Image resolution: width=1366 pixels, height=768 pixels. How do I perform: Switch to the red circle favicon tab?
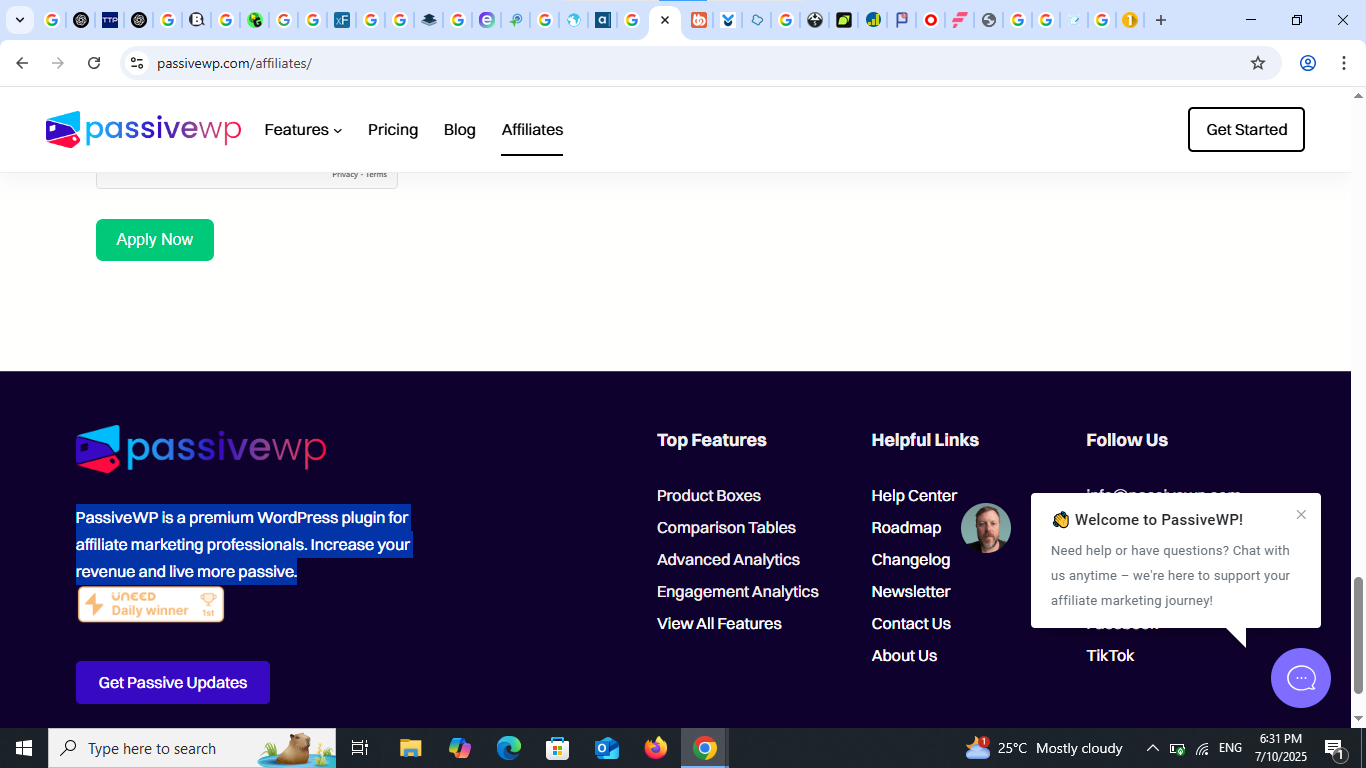click(x=931, y=20)
